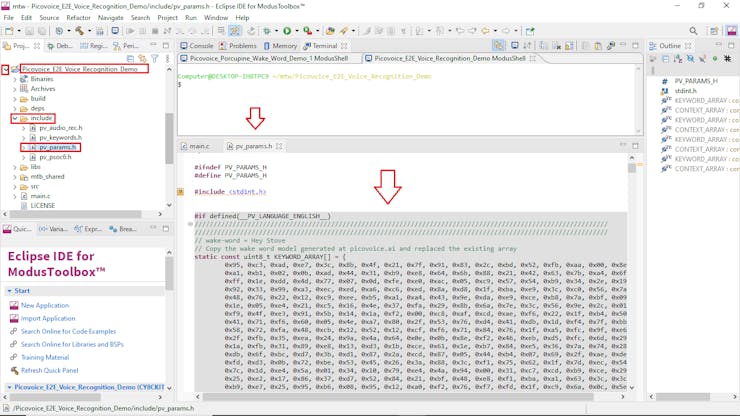
Task: Switch to the main.c editor tab
Action: click(199, 146)
